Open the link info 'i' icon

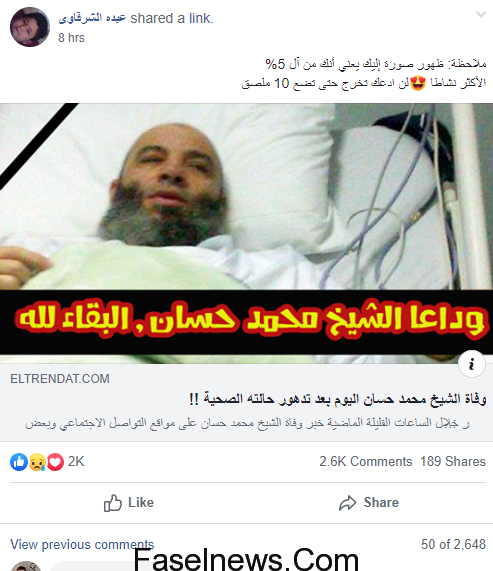[472, 364]
